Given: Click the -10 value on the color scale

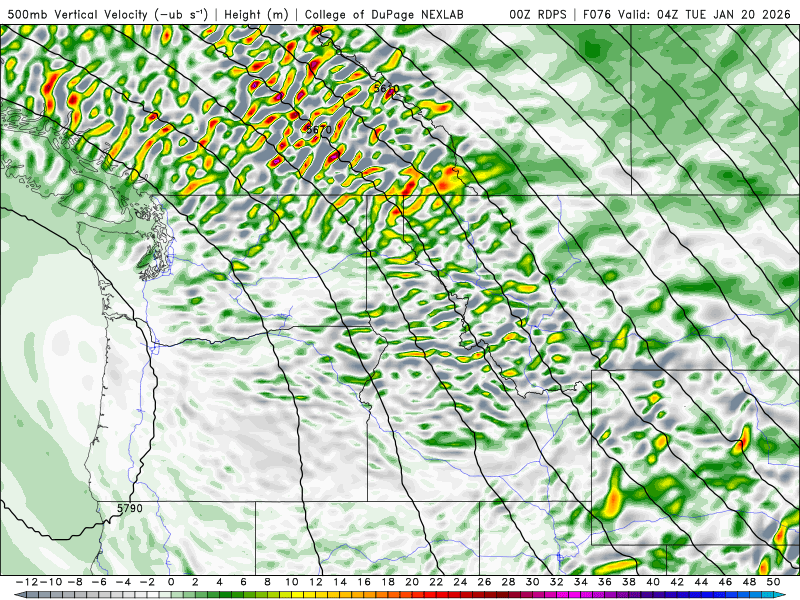Looking at the screenshot, I should [x=51, y=582].
